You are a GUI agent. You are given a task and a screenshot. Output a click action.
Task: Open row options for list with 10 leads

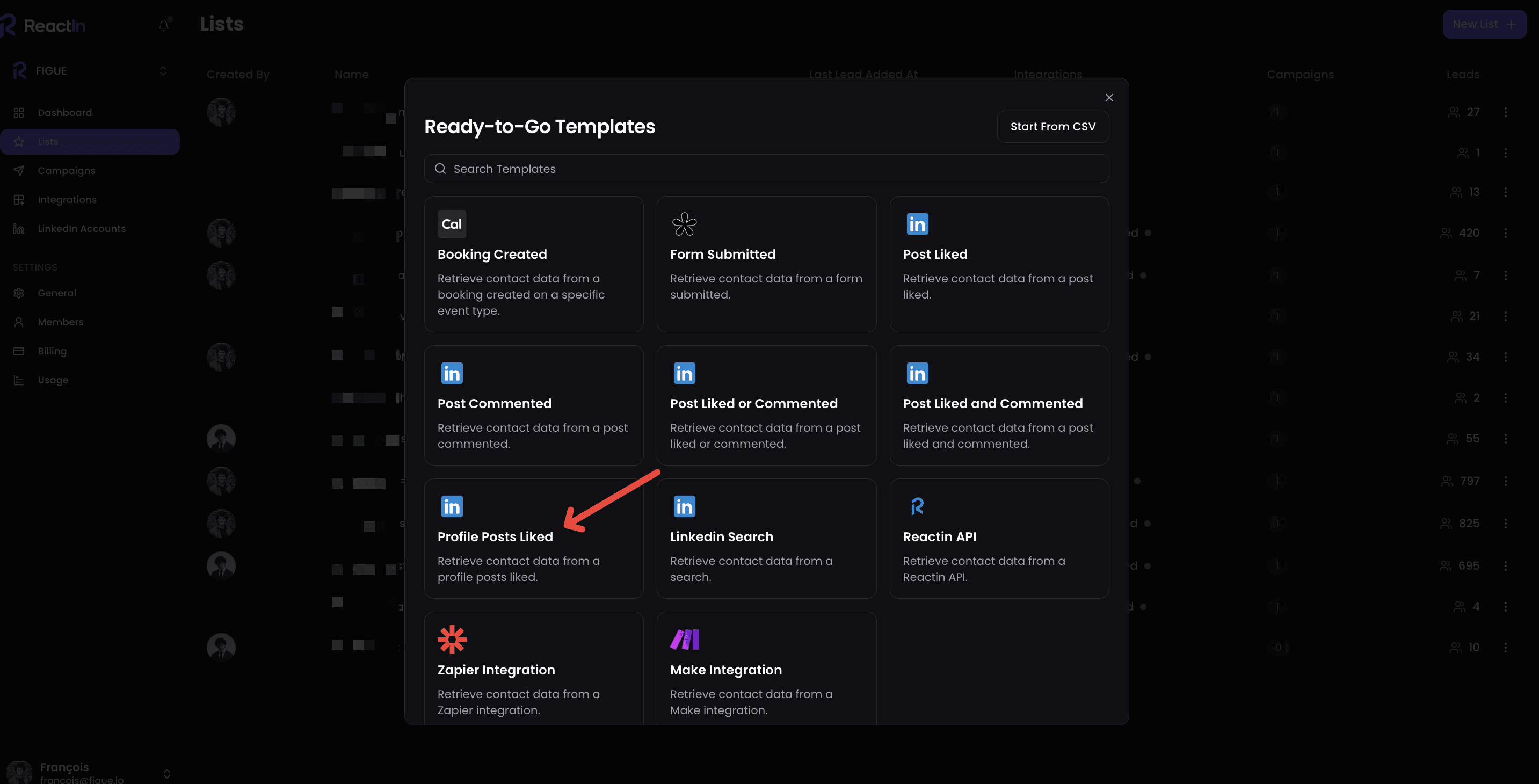[x=1505, y=647]
